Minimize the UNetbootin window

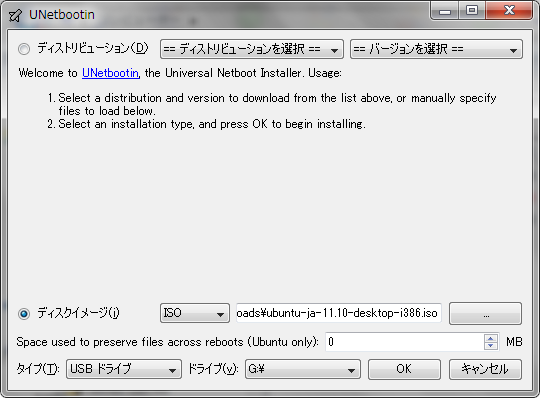(445, 11)
